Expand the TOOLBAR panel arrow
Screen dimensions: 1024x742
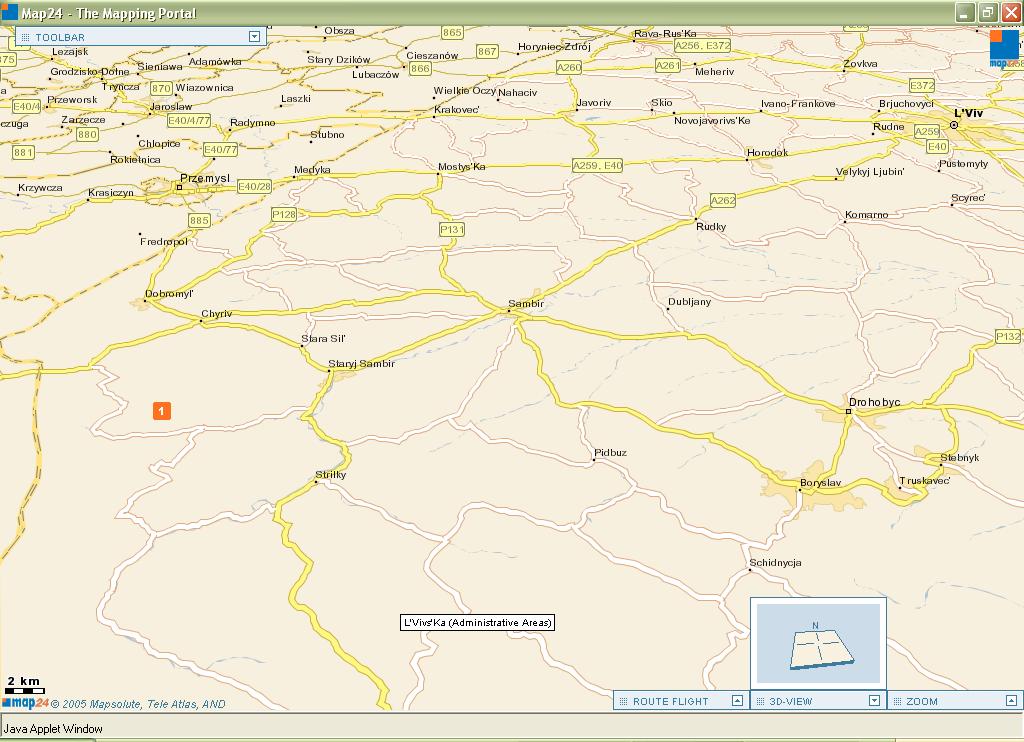[x=254, y=37]
